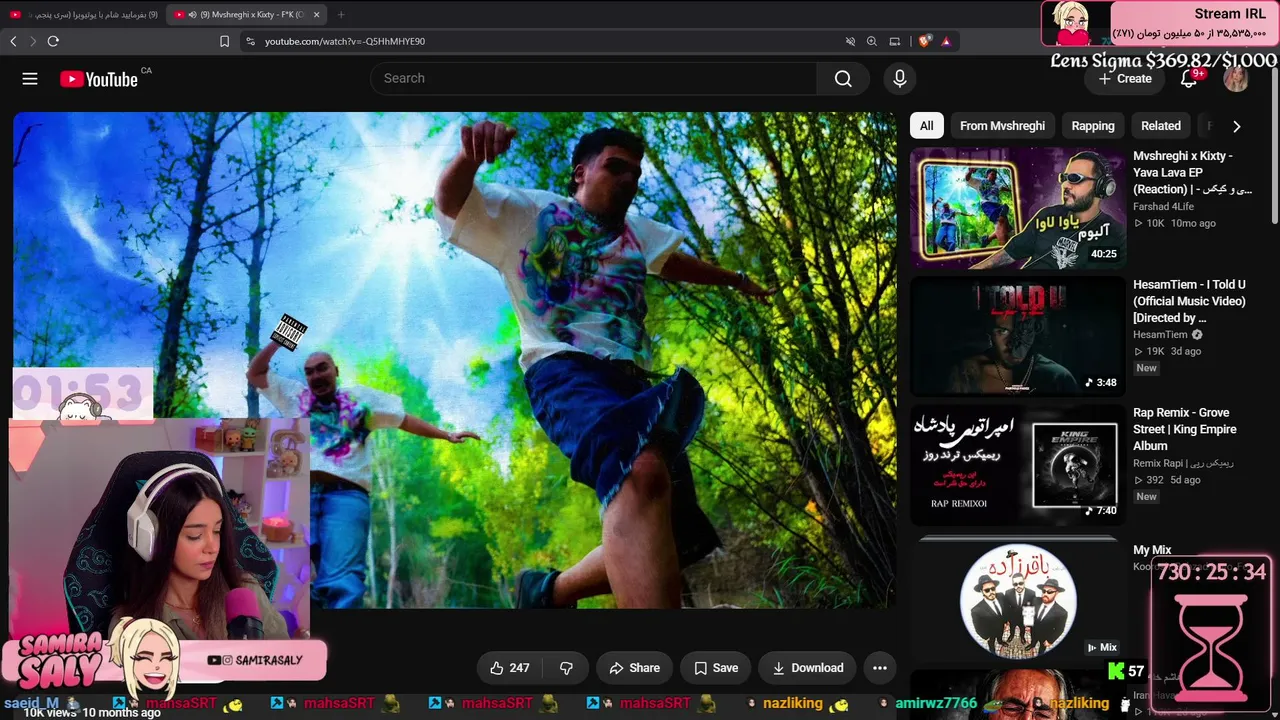Go forward with the browser forward arrow

[x=33, y=41]
